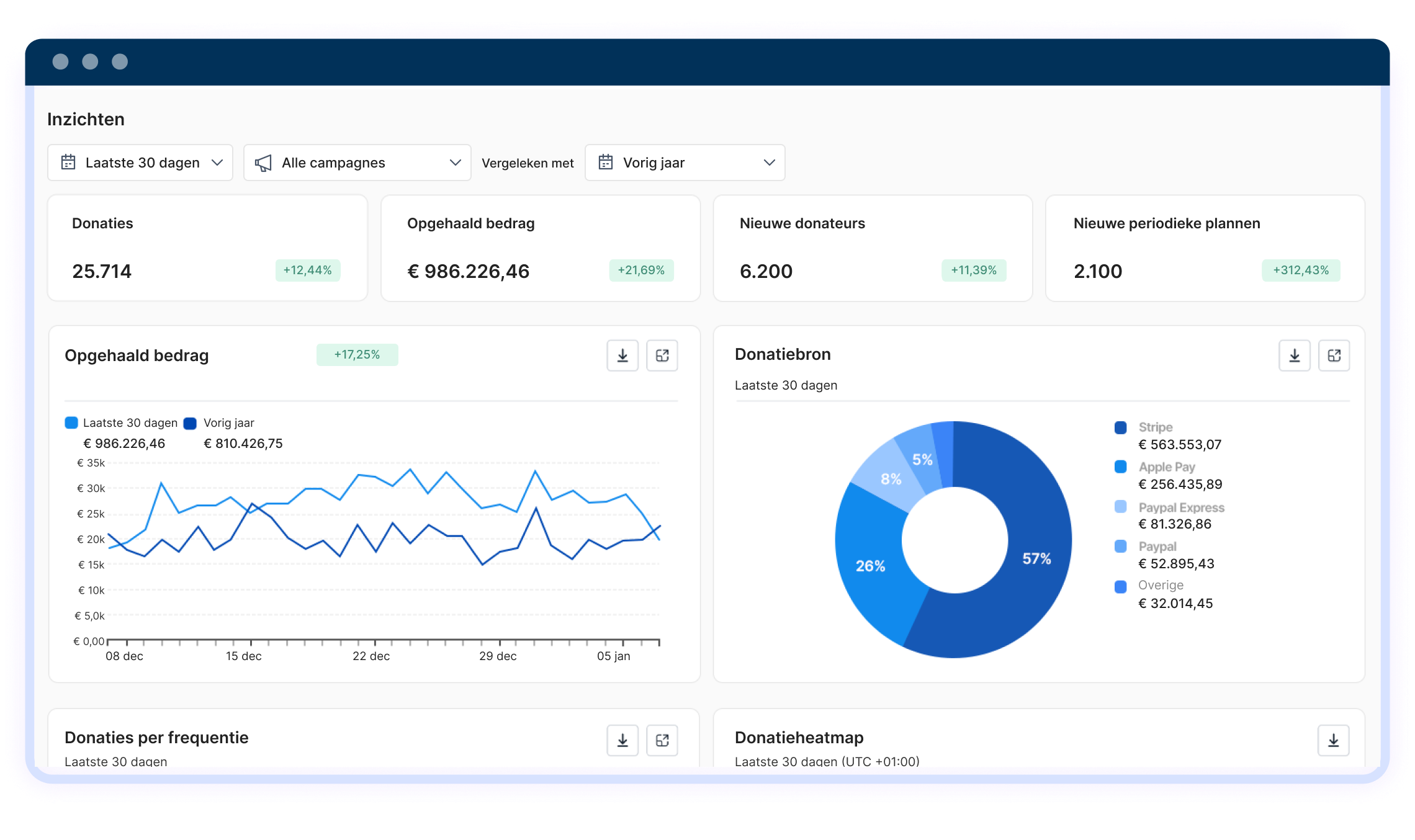Click the calendar icon beside Vorig jaar
The width and height of the screenshot is (1415, 840).
pyautogui.click(x=606, y=163)
